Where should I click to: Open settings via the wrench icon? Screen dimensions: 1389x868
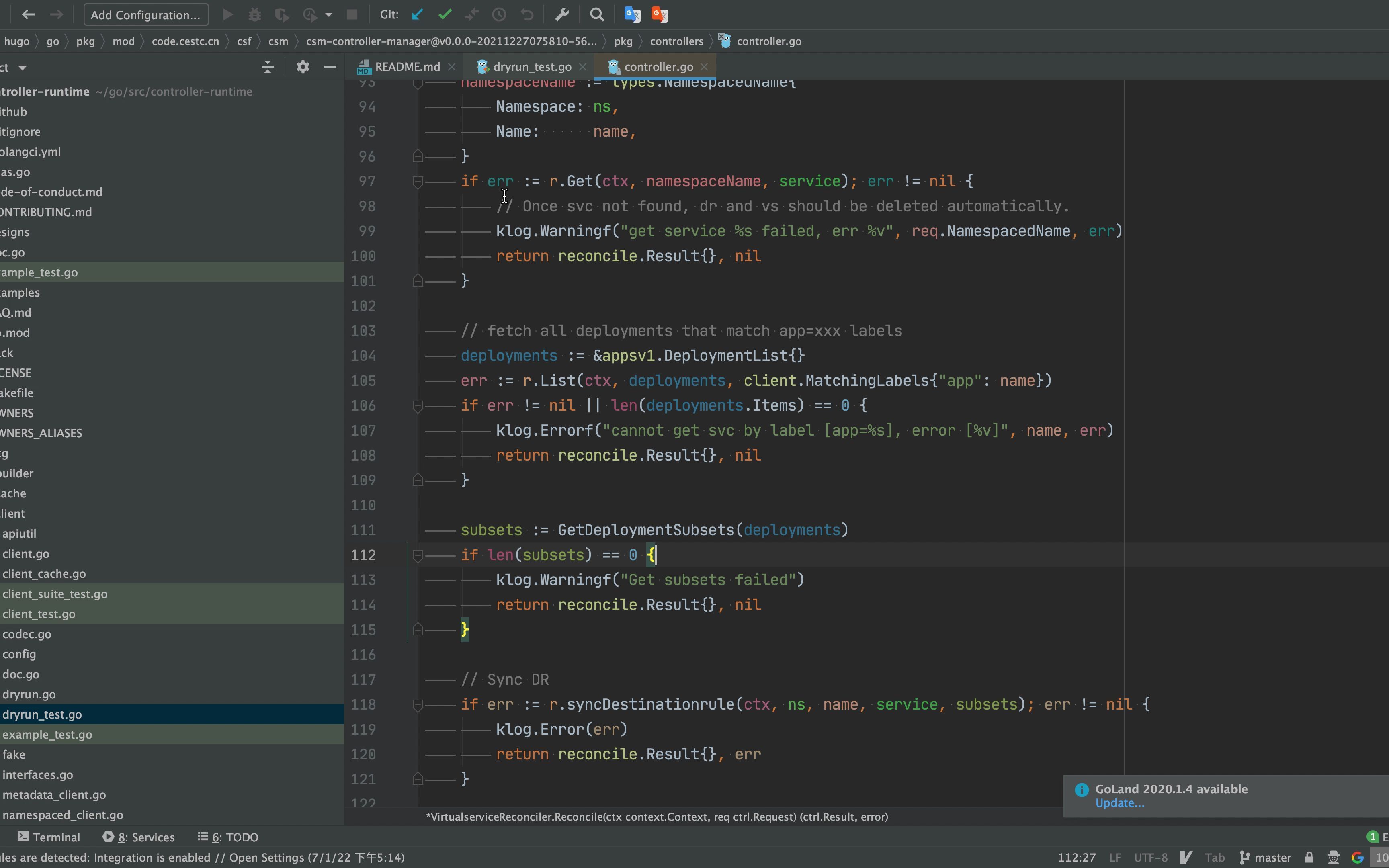(x=562, y=15)
